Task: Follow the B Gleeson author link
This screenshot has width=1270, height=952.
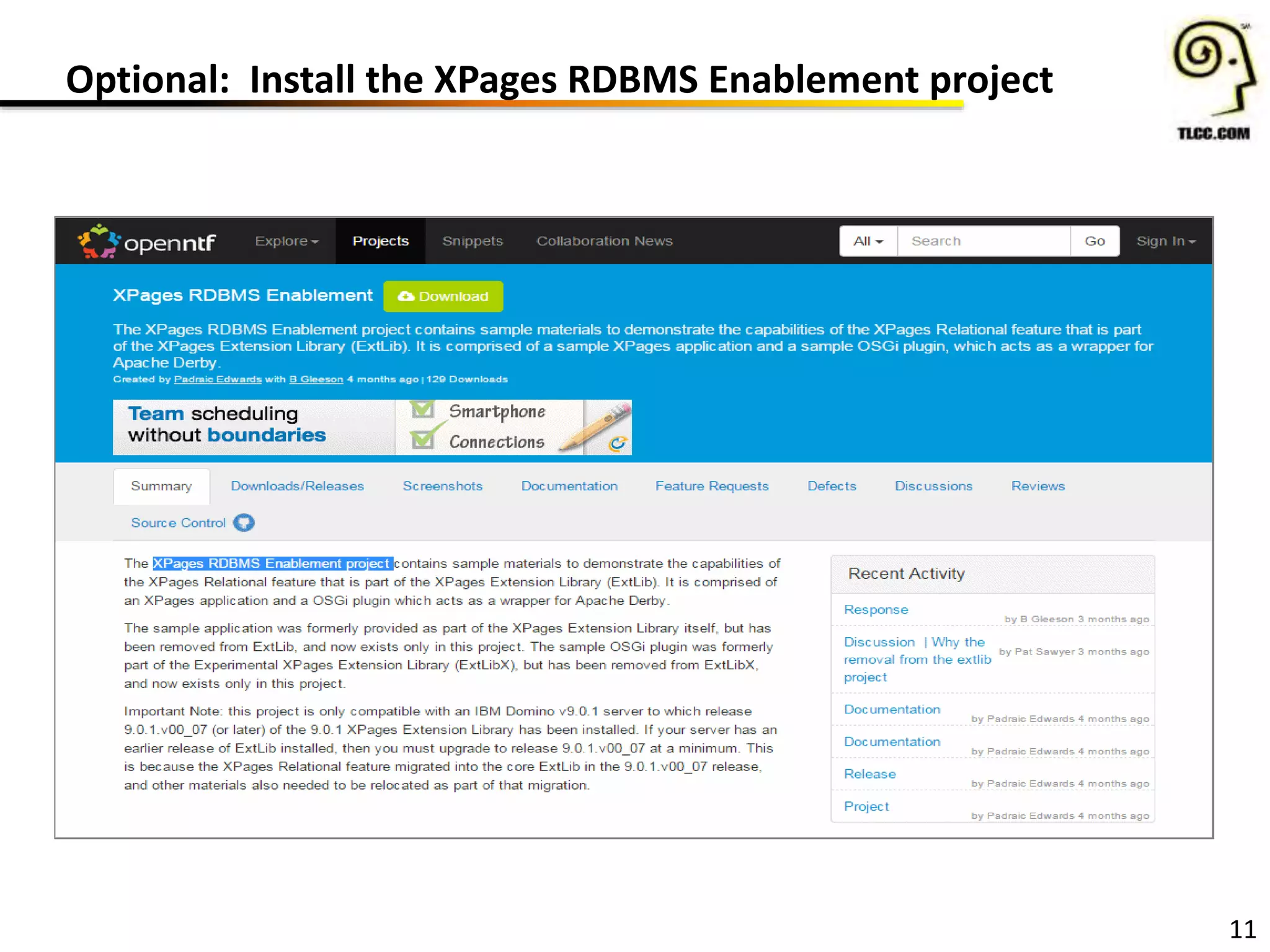Action: point(316,379)
